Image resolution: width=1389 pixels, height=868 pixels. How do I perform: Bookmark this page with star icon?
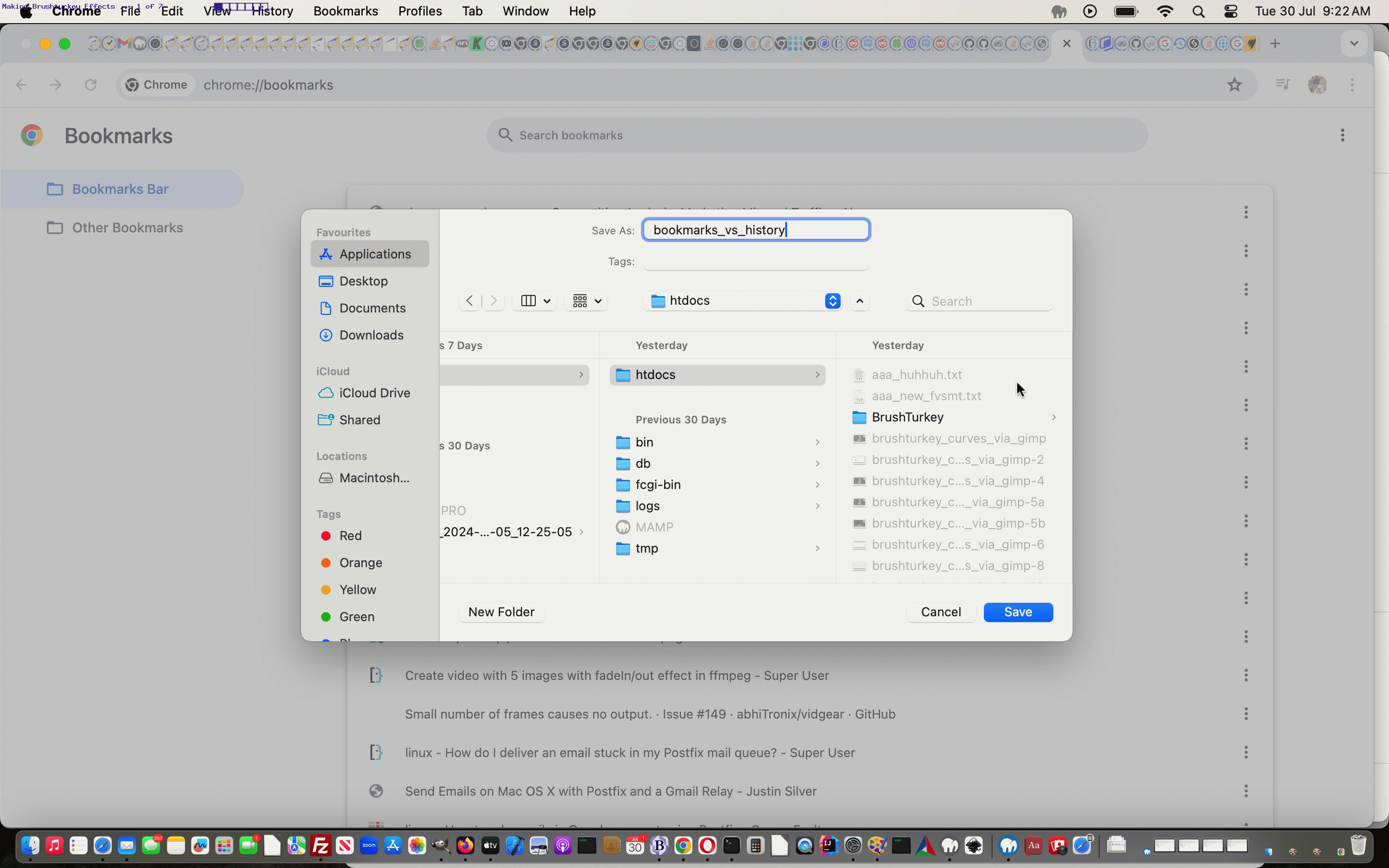click(1234, 85)
